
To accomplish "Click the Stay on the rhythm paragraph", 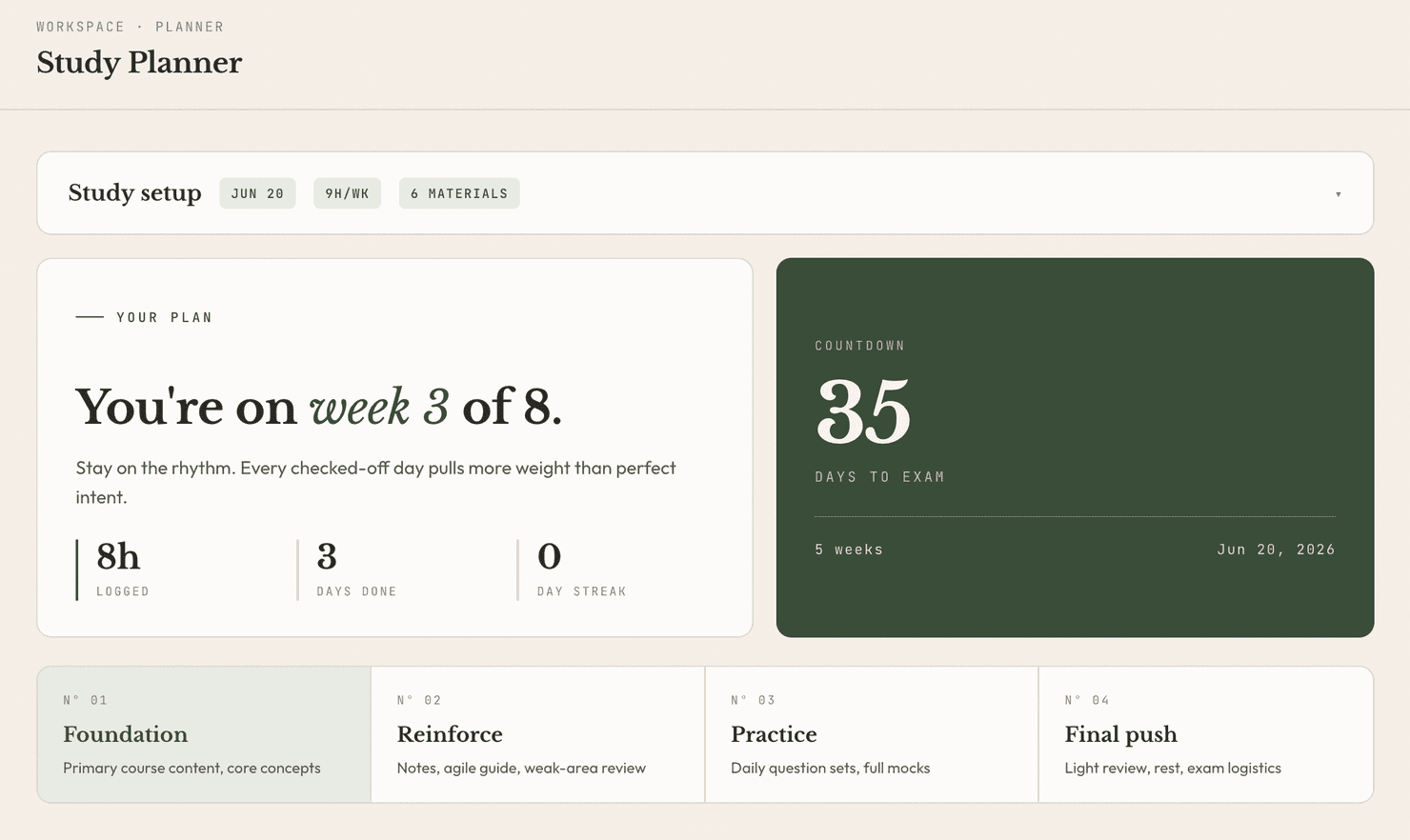I will click(x=376, y=482).
